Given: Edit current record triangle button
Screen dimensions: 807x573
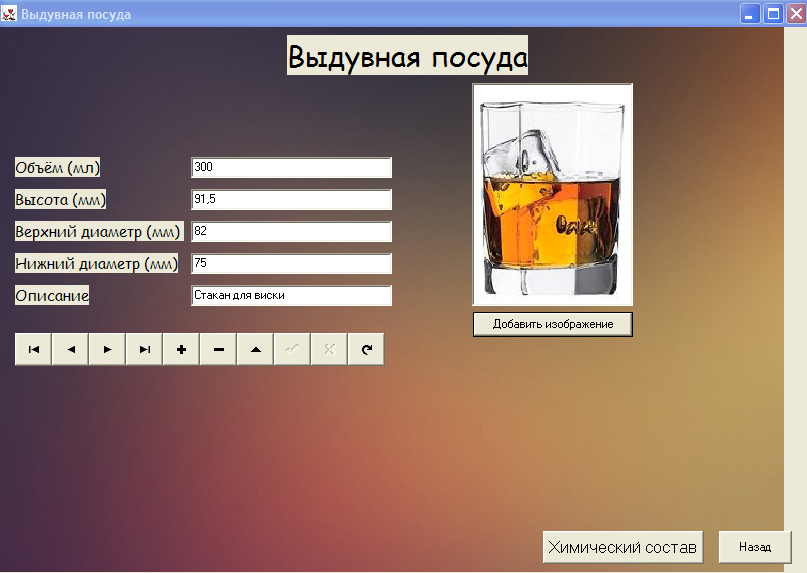Looking at the screenshot, I should click(255, 350).
